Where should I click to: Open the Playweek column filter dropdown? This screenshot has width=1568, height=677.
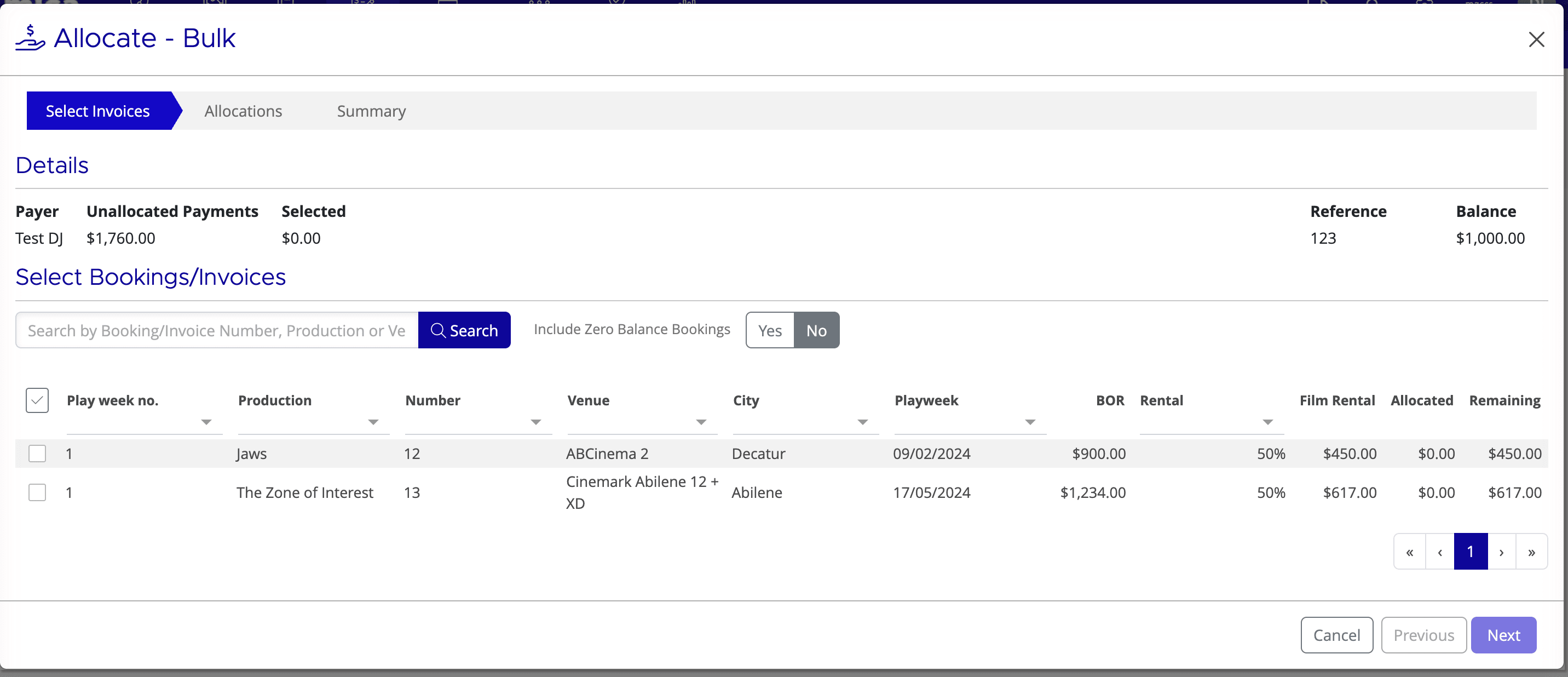(1029, 422)
